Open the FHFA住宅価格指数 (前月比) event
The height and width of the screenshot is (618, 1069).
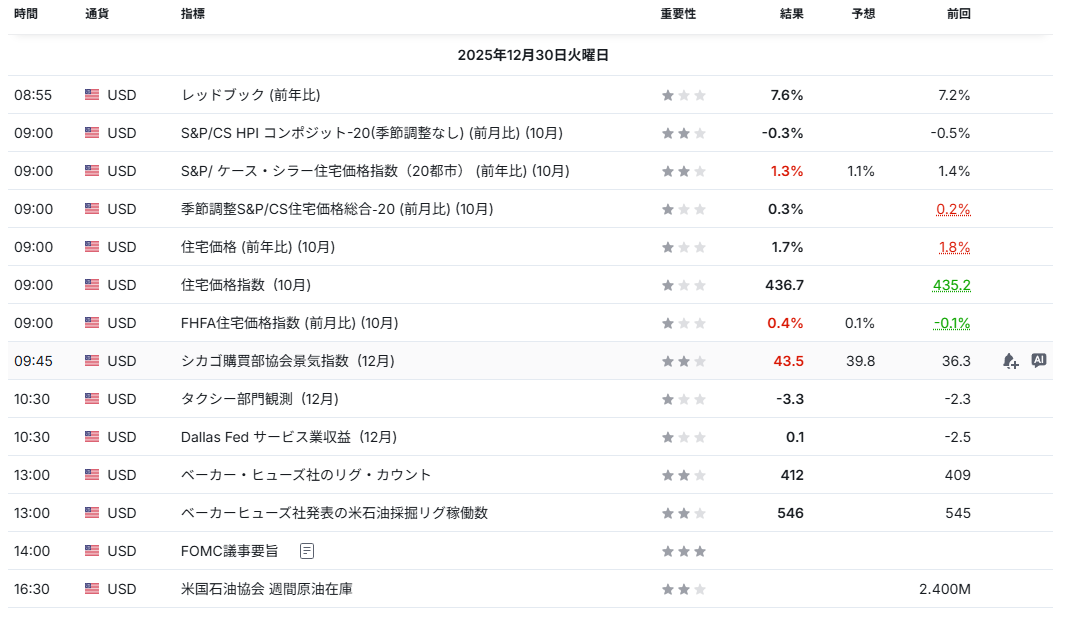point(289,323)
